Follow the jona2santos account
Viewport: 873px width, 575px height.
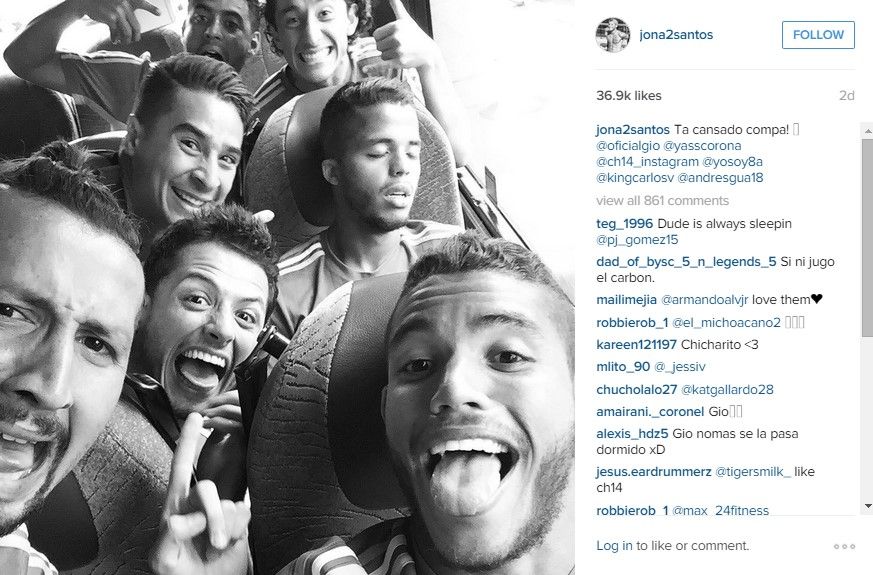pyautogui.click(x=818, y=35)
